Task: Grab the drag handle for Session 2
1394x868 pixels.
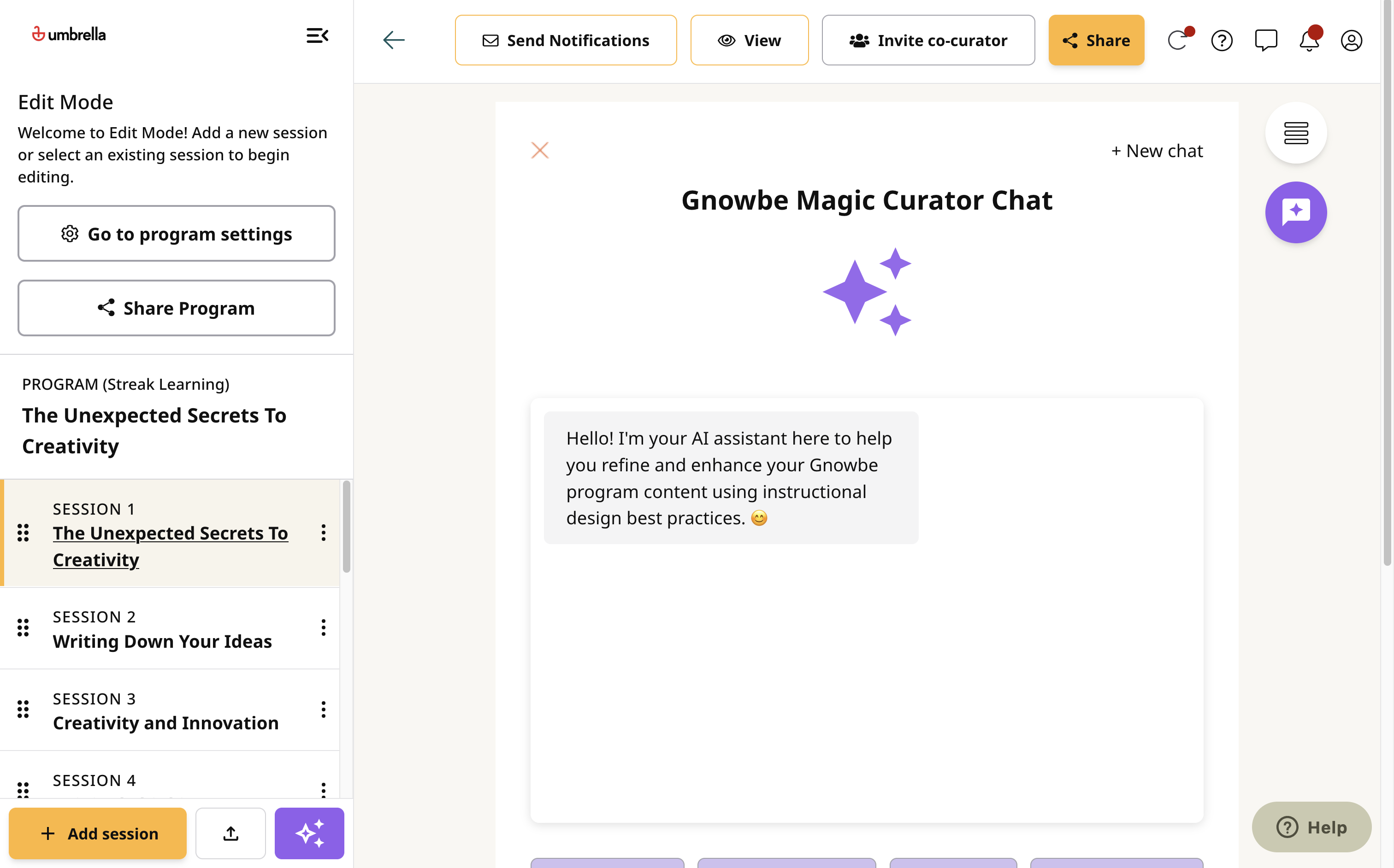Action: pos(23,628)
